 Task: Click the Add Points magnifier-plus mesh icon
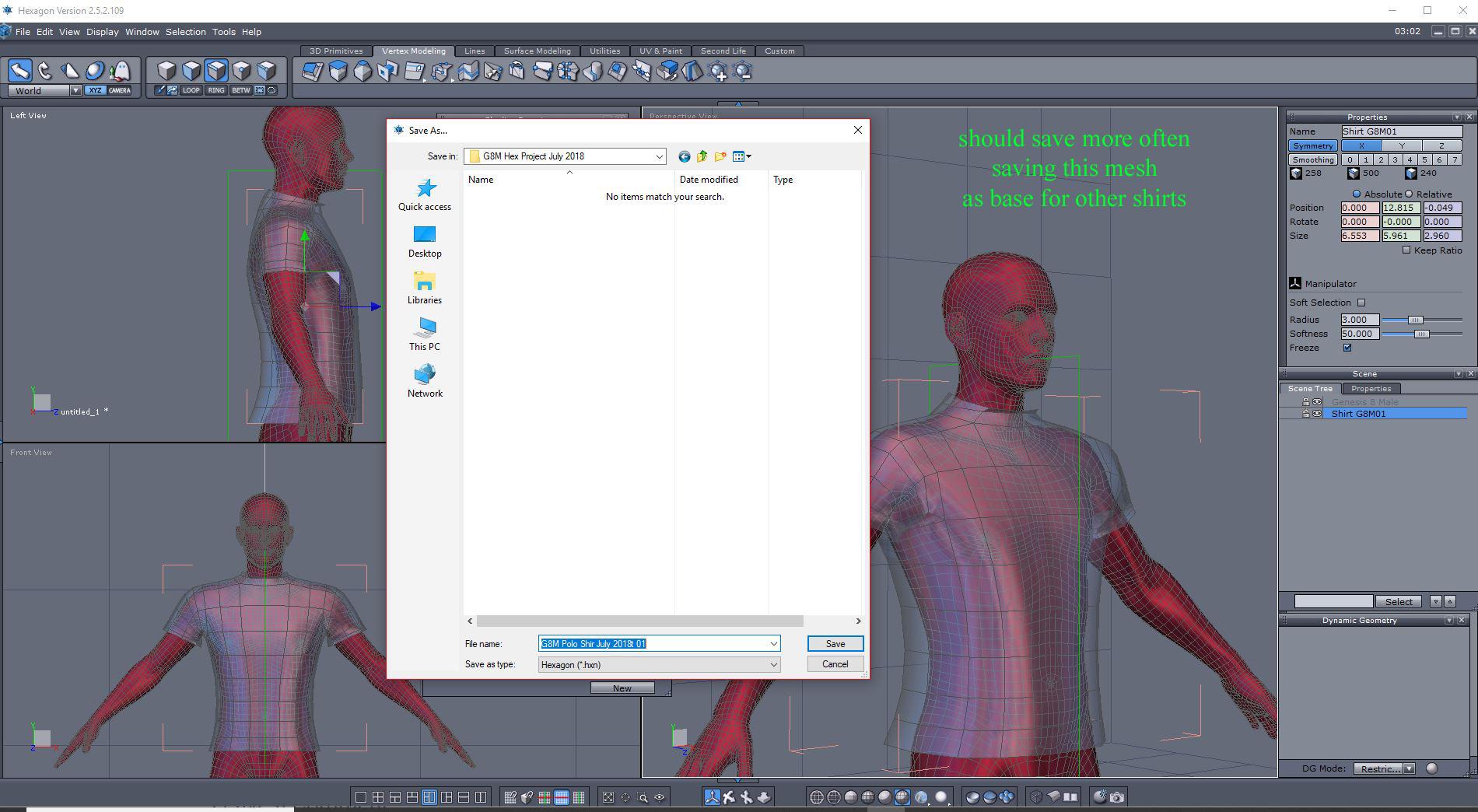coord(718,72)
